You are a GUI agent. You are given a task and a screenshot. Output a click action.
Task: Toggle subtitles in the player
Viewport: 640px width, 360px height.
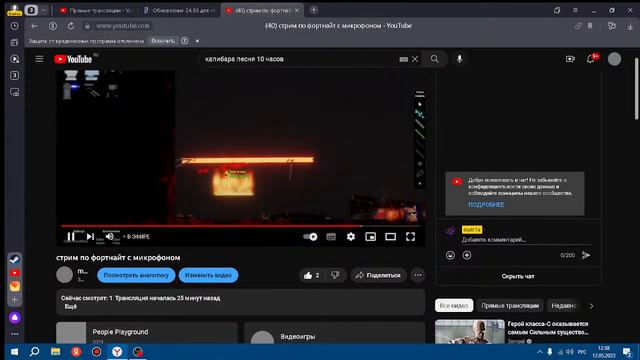point(331,236)
